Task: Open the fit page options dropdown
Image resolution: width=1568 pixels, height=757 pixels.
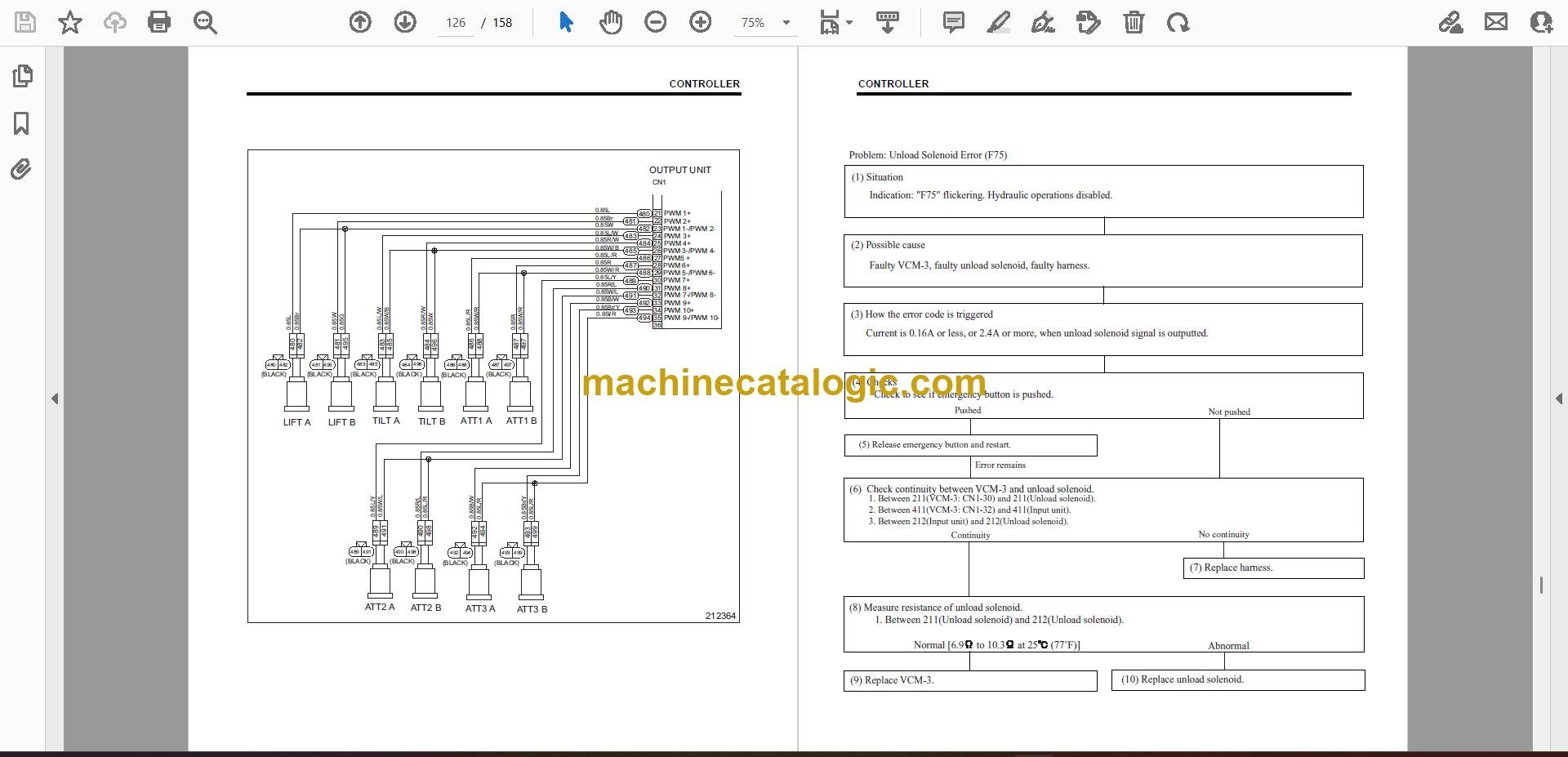Action: coord(835,22)
